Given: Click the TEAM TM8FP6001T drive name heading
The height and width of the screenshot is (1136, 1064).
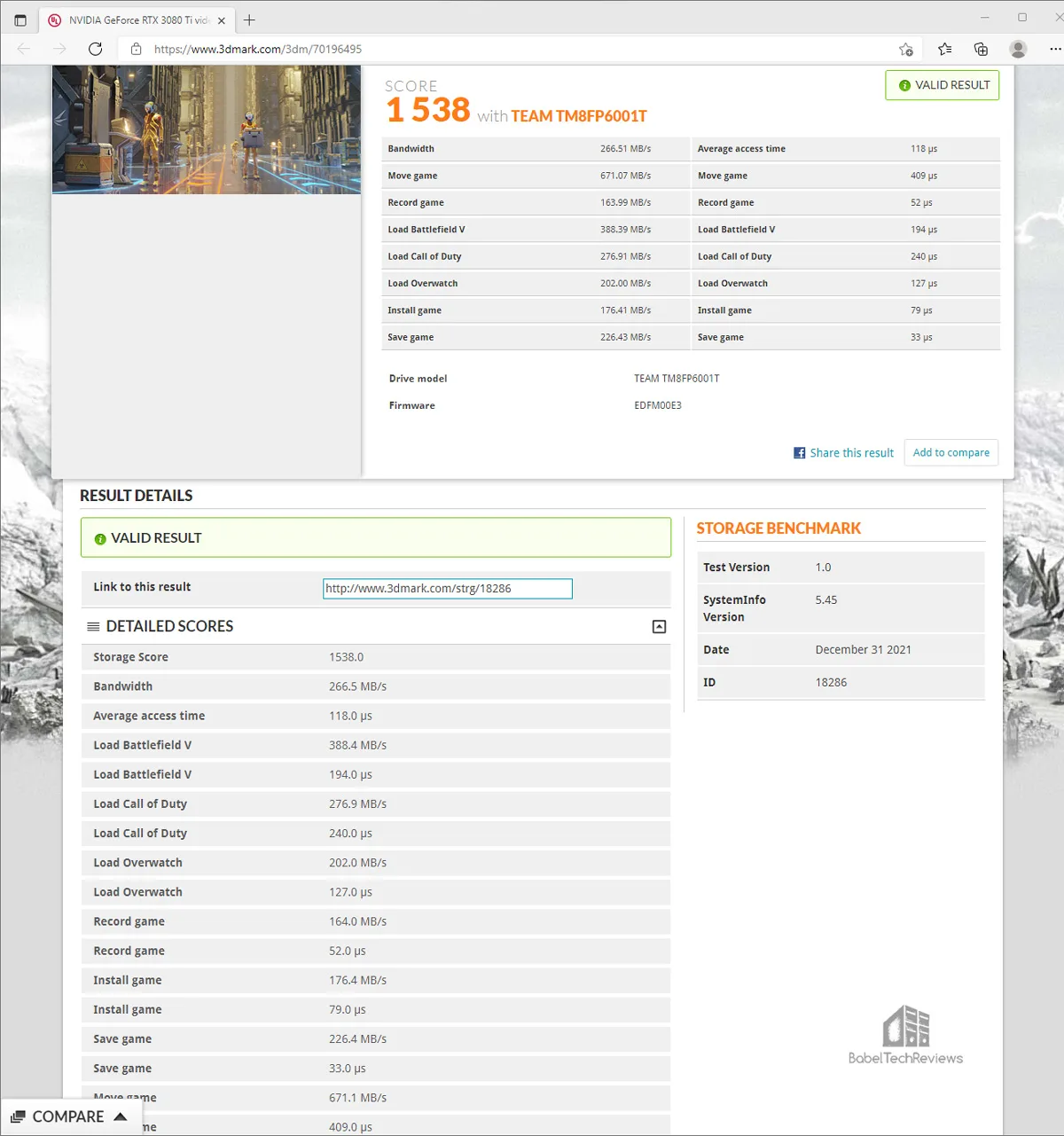Looking at the screenshot, I should [x=579, y=116].
